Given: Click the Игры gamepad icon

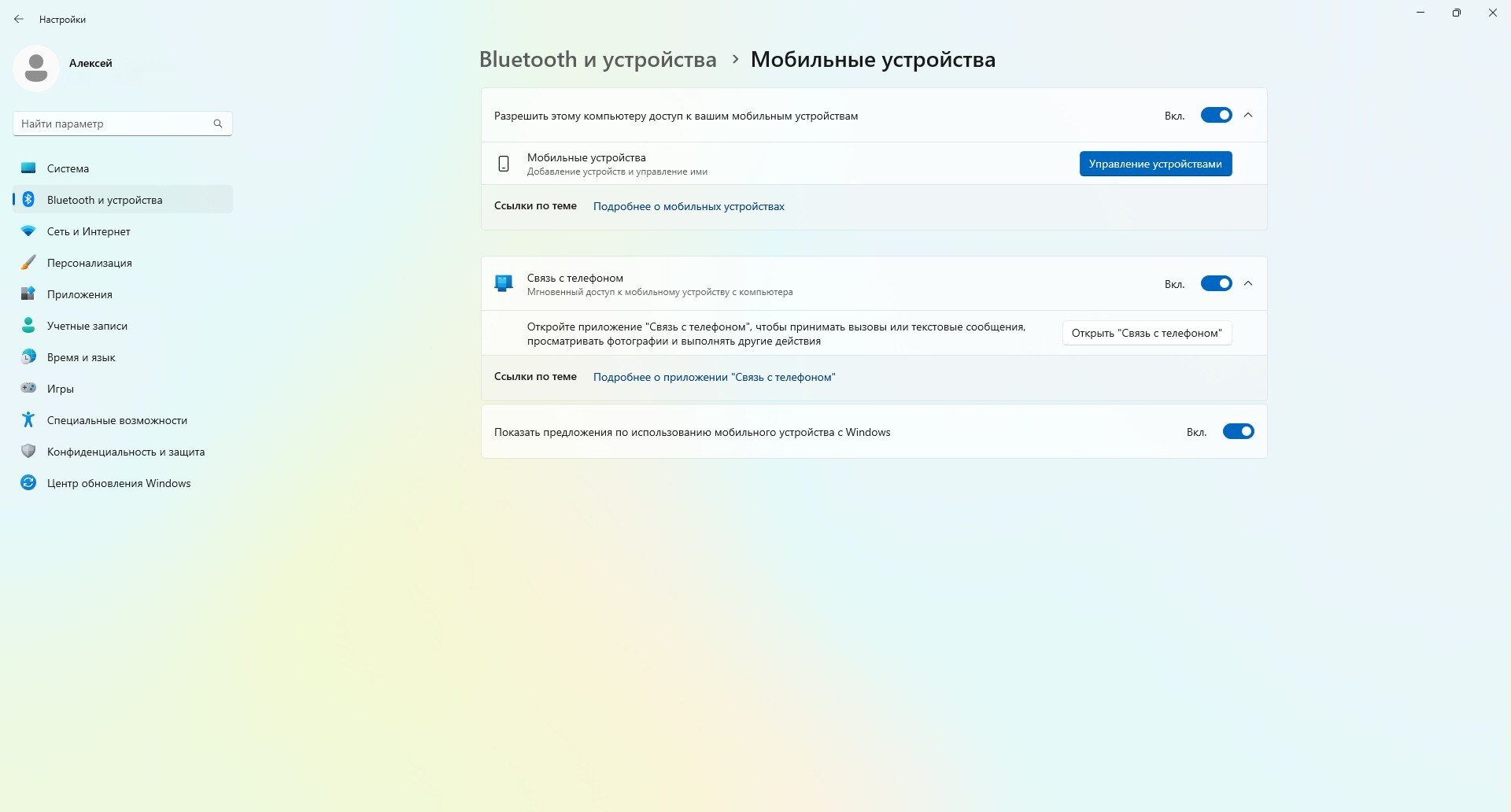Looking at the screenshot, I should click(28, 388).
